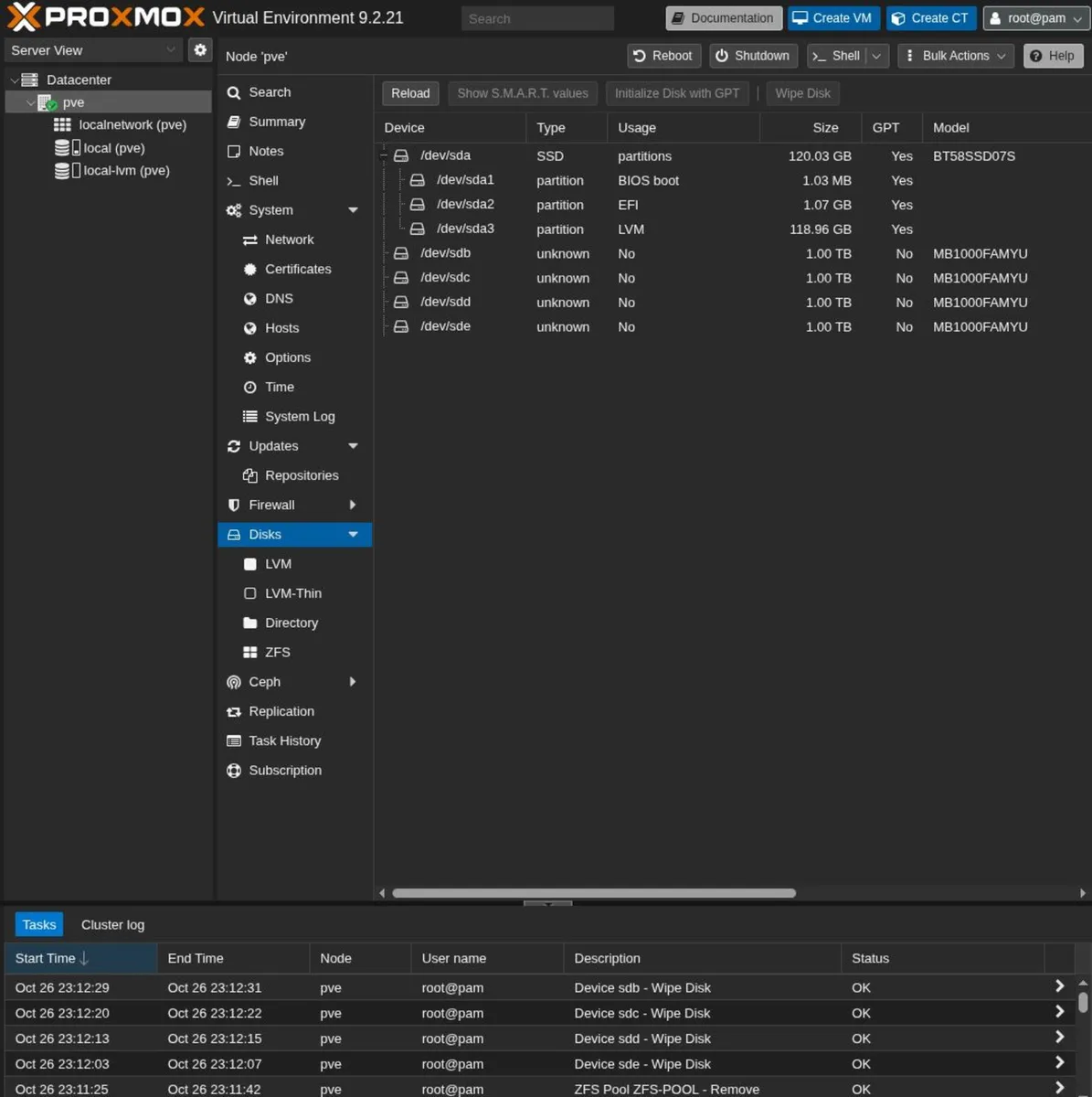Expand the Ceph menu section
The height and width of the screenshot is (1097, 1092).
[x=353, y=682]
